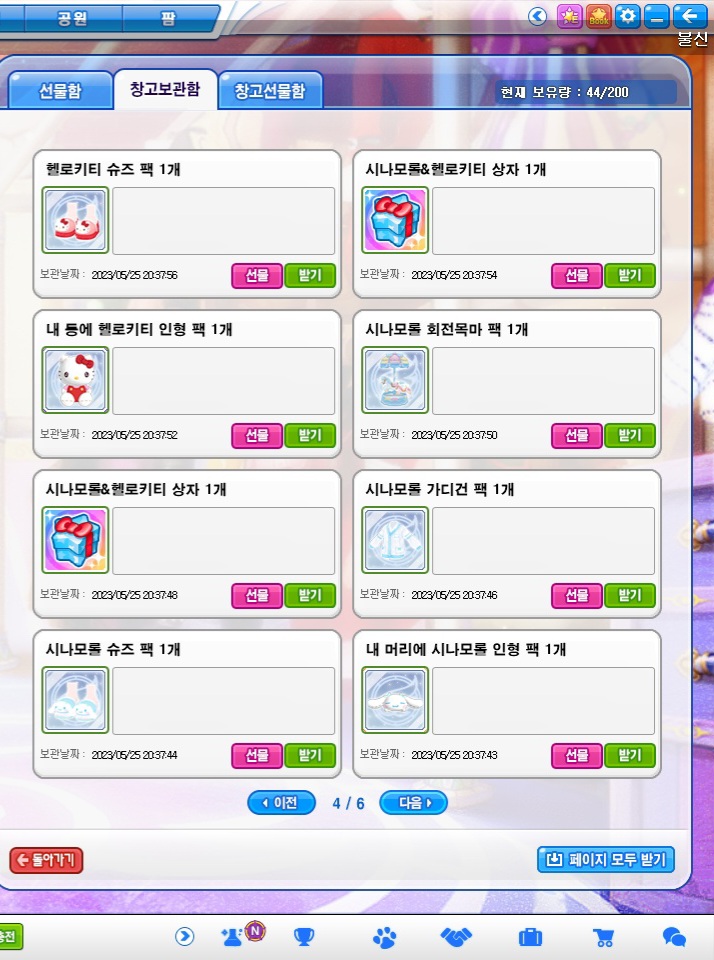Screen dimensions: 714x960
Task: Select the 시나모롤 회전목마 팩 item thumbnail
Action: [395, 380]
